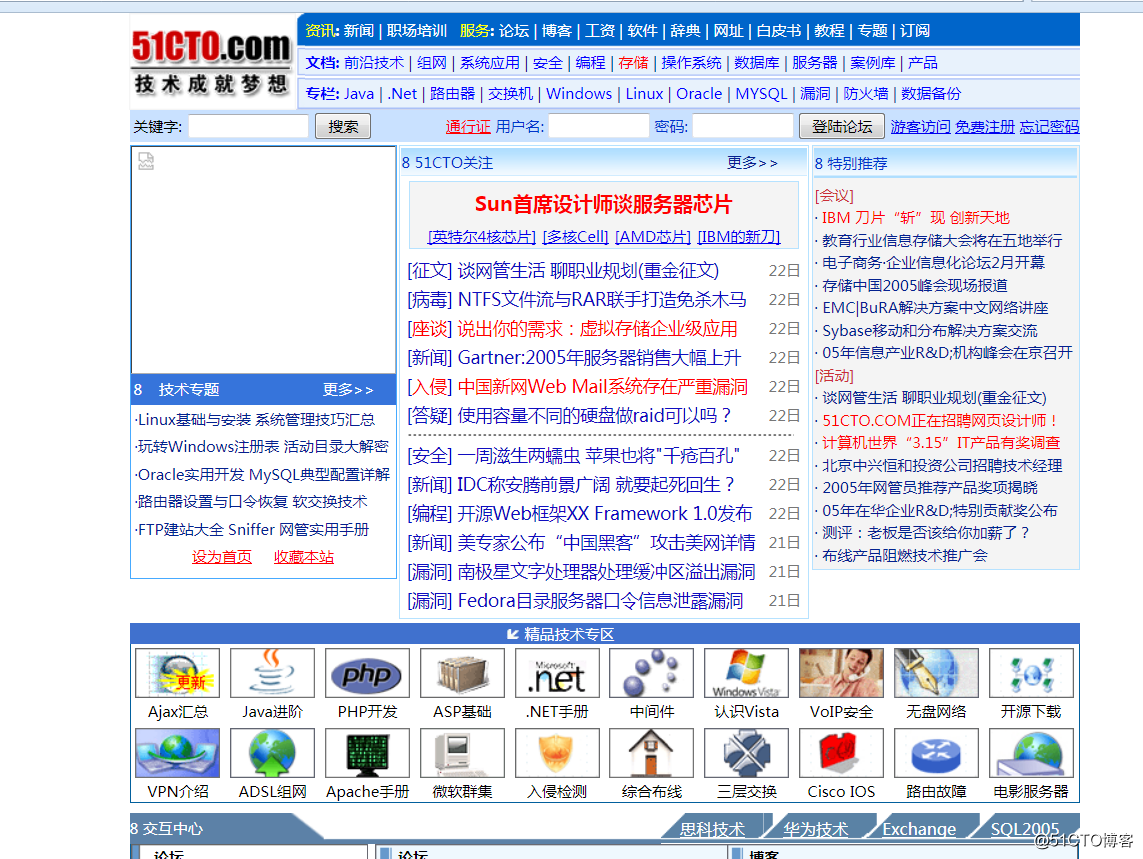Viewport: 1143px width, 859px height.
Task: Open headline Sun首席设计师谈服务器芯片
Action: pos(603,204)
